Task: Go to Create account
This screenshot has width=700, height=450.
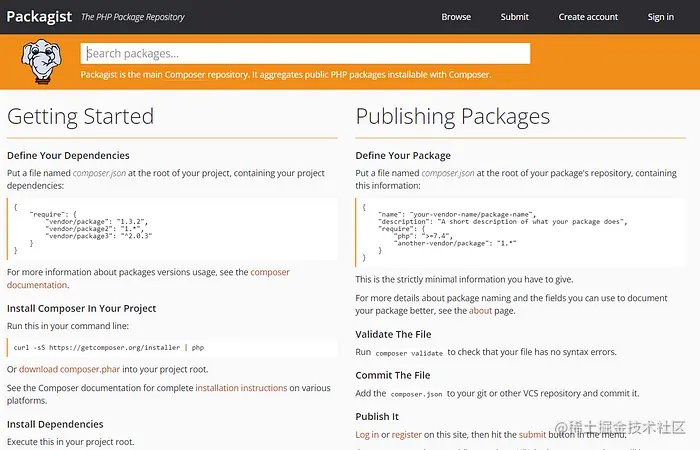Action: 588,17
